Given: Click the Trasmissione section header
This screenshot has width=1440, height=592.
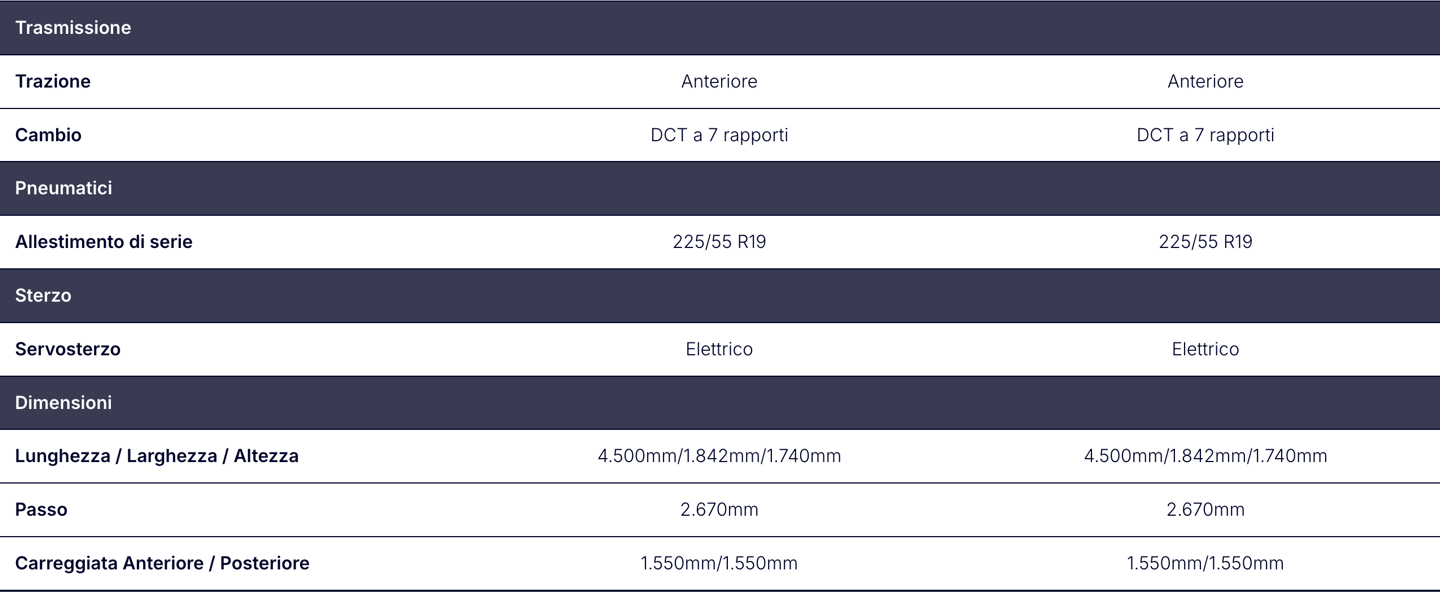Looking at the screenshot, I should (x=720, y=28).
